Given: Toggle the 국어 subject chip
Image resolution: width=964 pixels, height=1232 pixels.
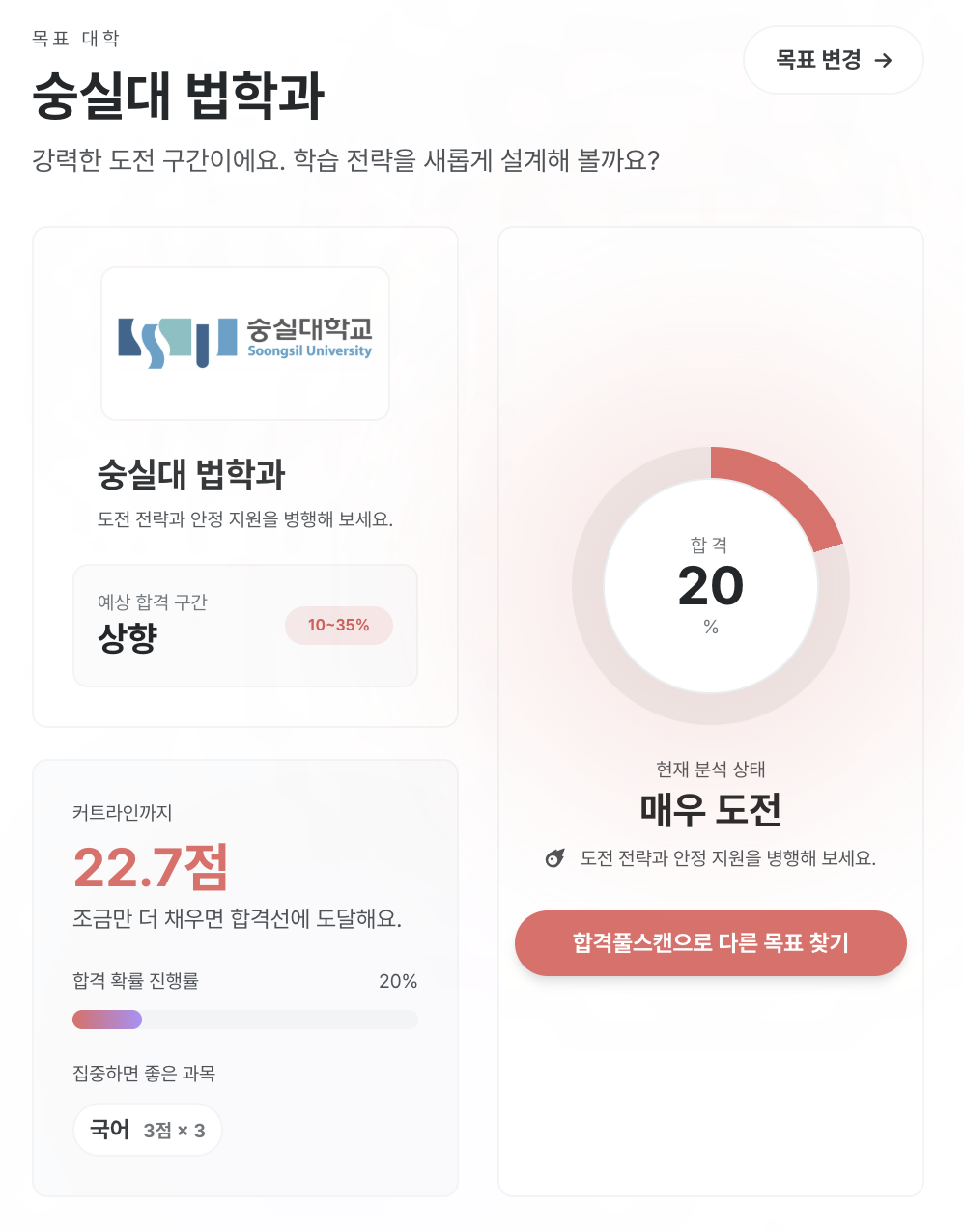Looking at the screenshot, I should pyautogui.click(x=147, y=1130).
